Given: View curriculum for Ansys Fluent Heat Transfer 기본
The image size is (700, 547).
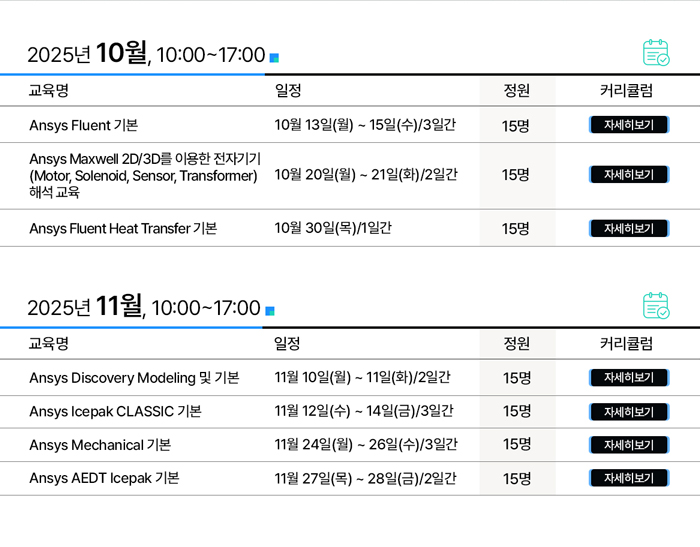Looking at the screenshot, I should [629, 229].
